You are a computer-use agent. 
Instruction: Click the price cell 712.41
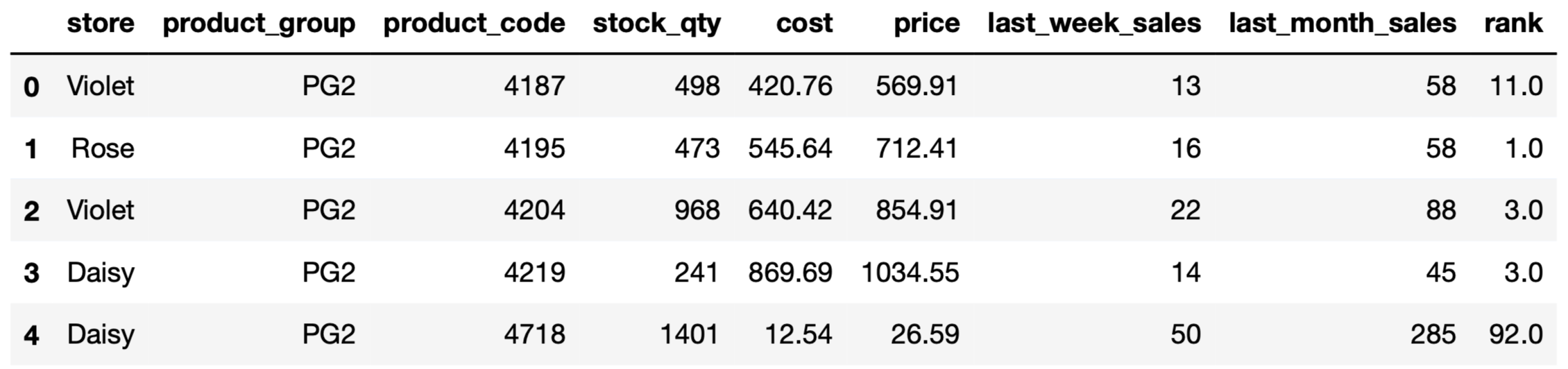(x=917, y=148)
